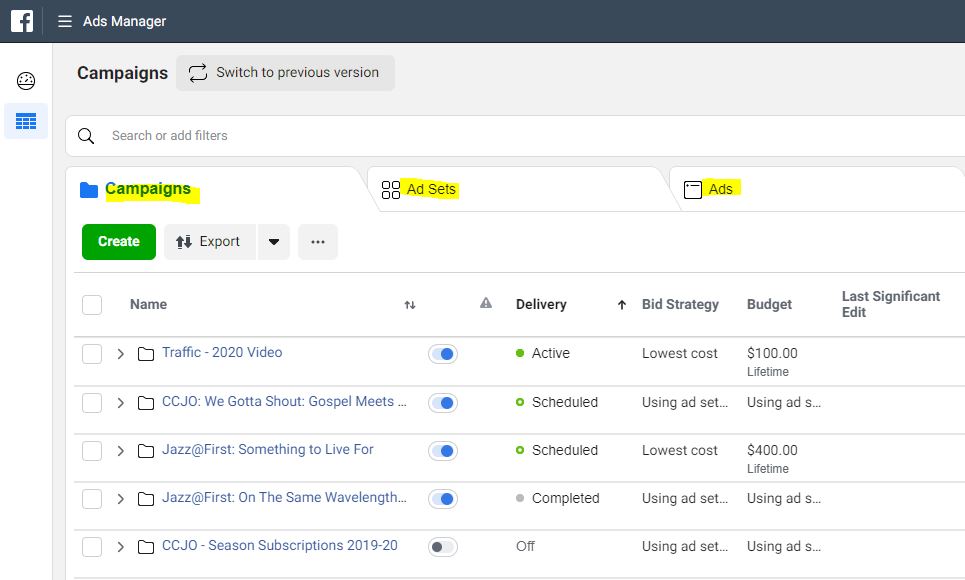Click folder icon of Traffic - 2020 Video
Image resolution: width=965 pixels, height=580 pixels.
tap(146, 354)
